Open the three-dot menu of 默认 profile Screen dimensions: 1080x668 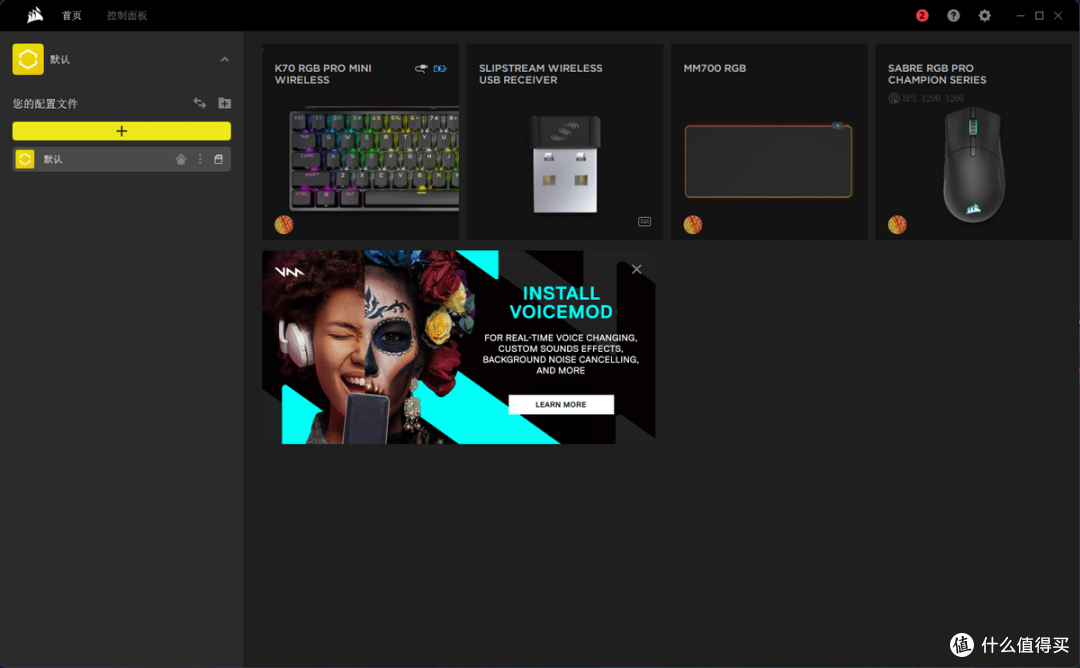point(200,159)
